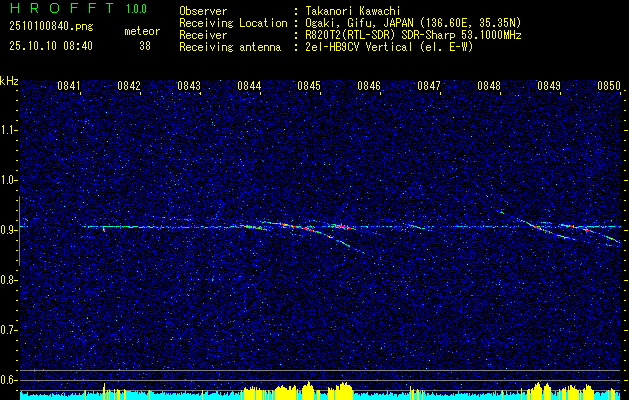This screenshot has width=629, height=400.
Task: Click the 0846 time marker
Action: (x=369, y=85)
